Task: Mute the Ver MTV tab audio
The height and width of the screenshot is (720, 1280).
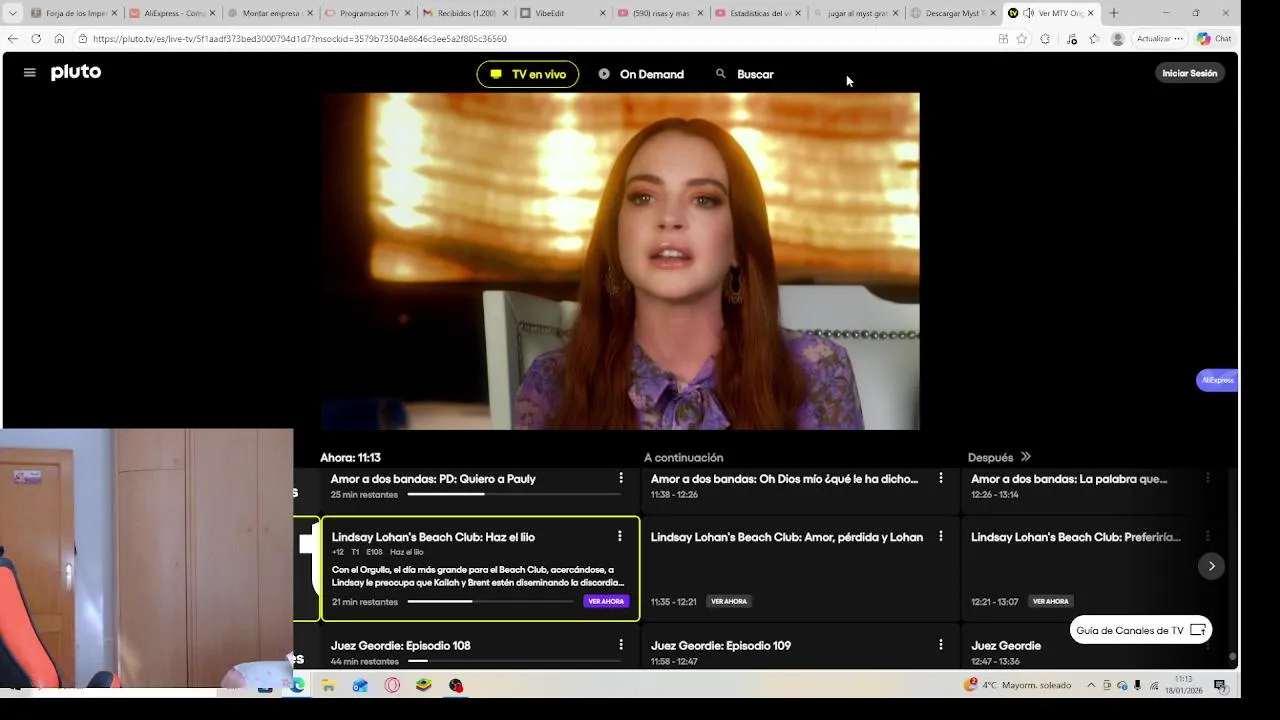Action: 1028,13
